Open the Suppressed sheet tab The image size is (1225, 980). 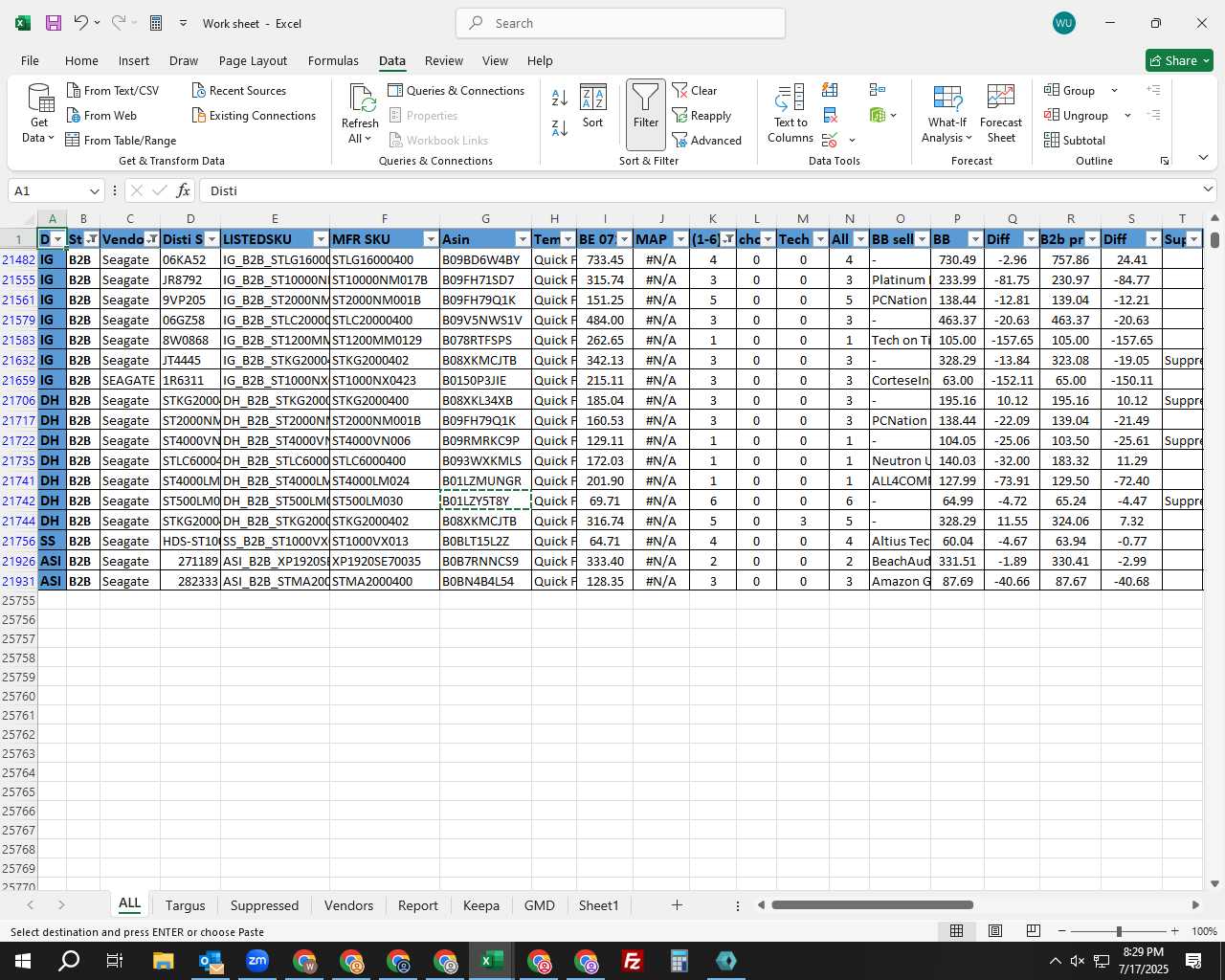pos(264,905)
